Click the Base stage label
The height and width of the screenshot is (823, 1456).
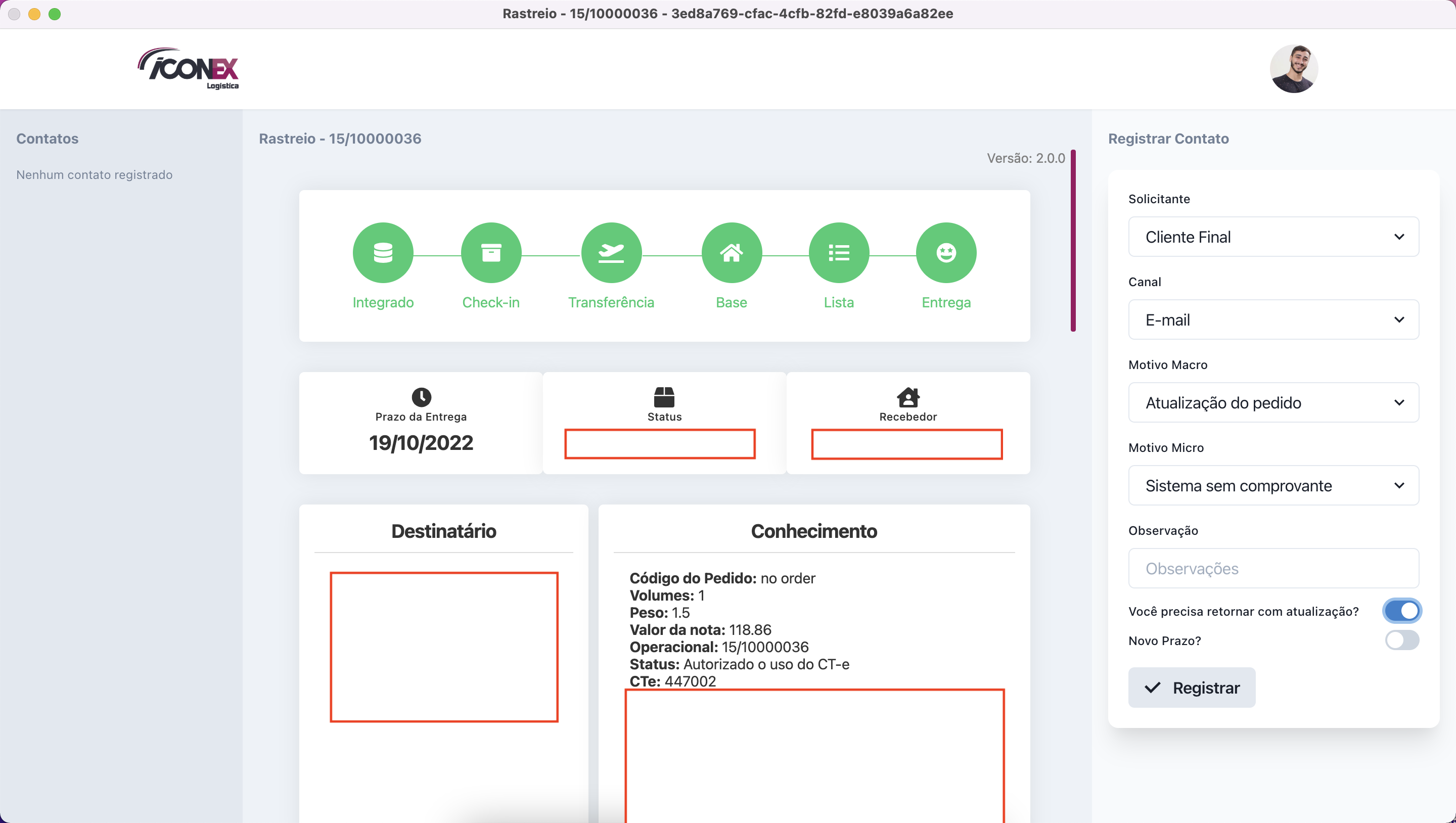tap(732, 302)
